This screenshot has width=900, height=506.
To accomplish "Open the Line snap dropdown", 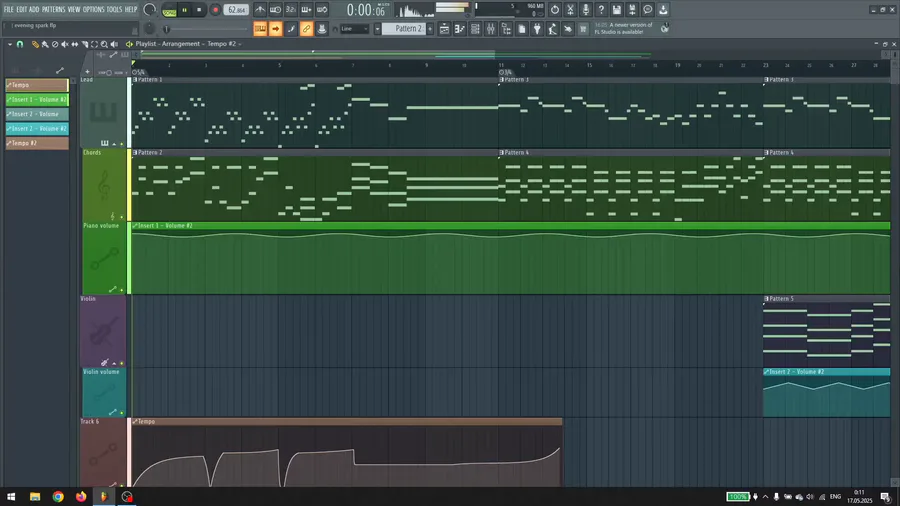I will [x=354, y=29].
